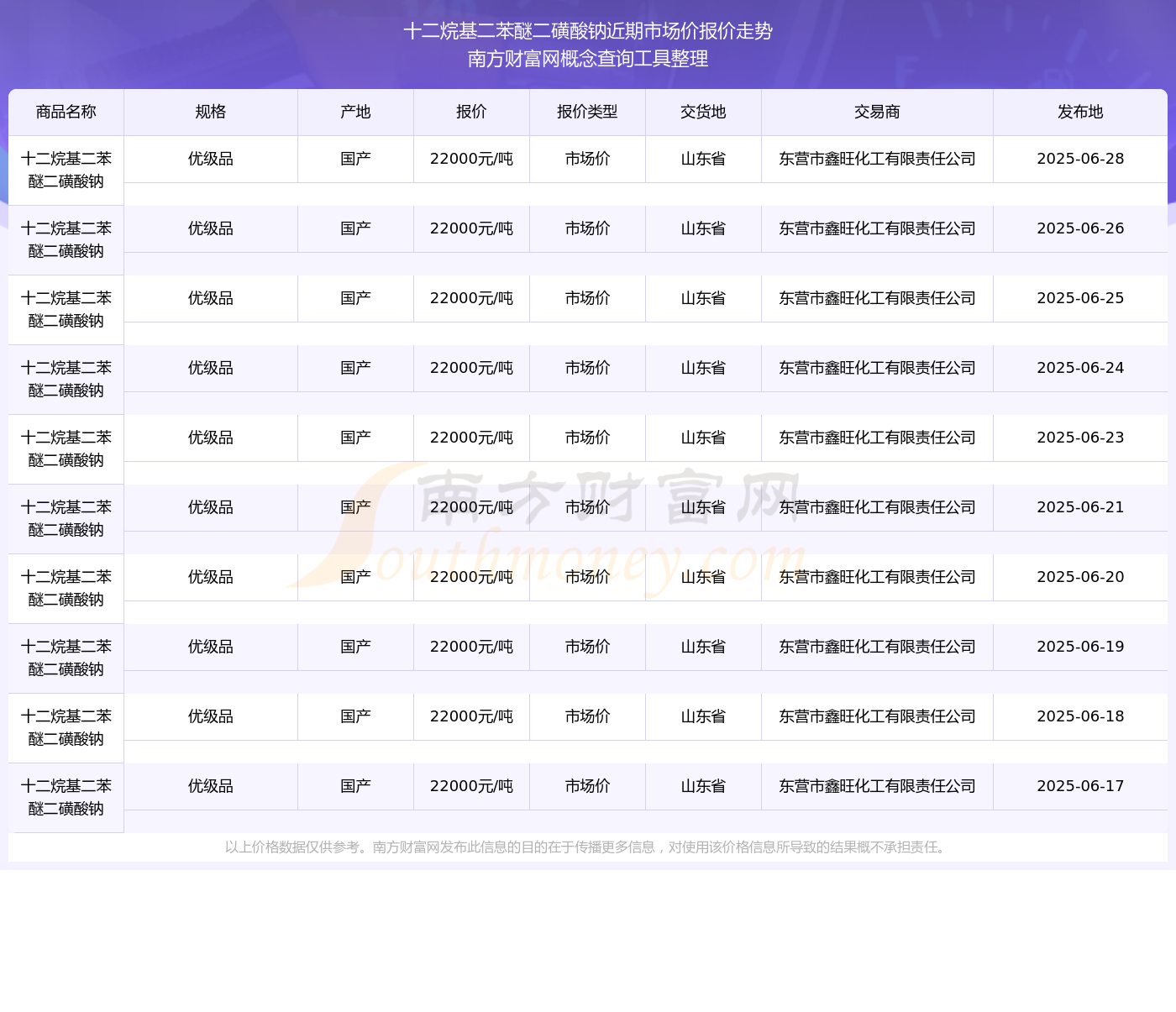Image resolution: width=1176 pixels, height=1012 pixels.
Task: Click the product name in the 2025-06-28 row
Action: coord(66,170)
